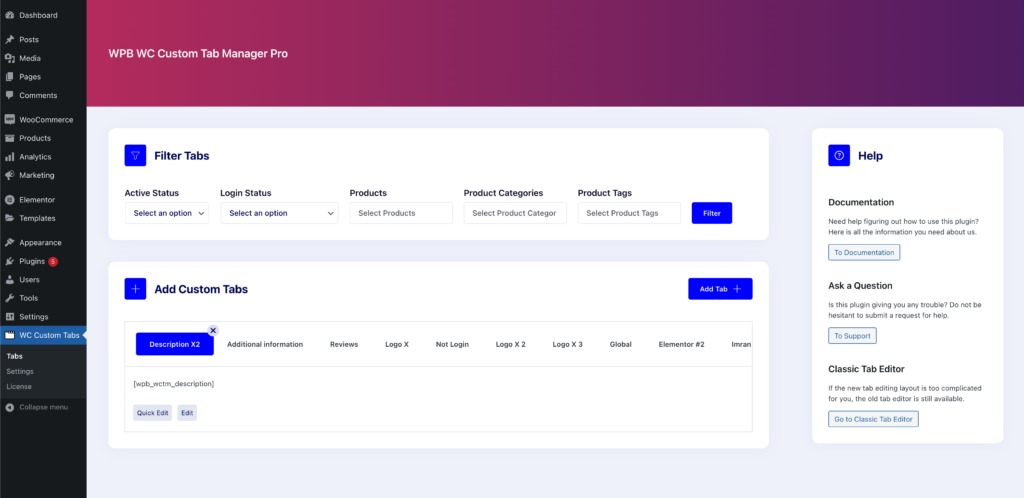The height and width of the screenshot is (498, 1024).
Task: Click the Quick Edit button
Action: point(153,412)
